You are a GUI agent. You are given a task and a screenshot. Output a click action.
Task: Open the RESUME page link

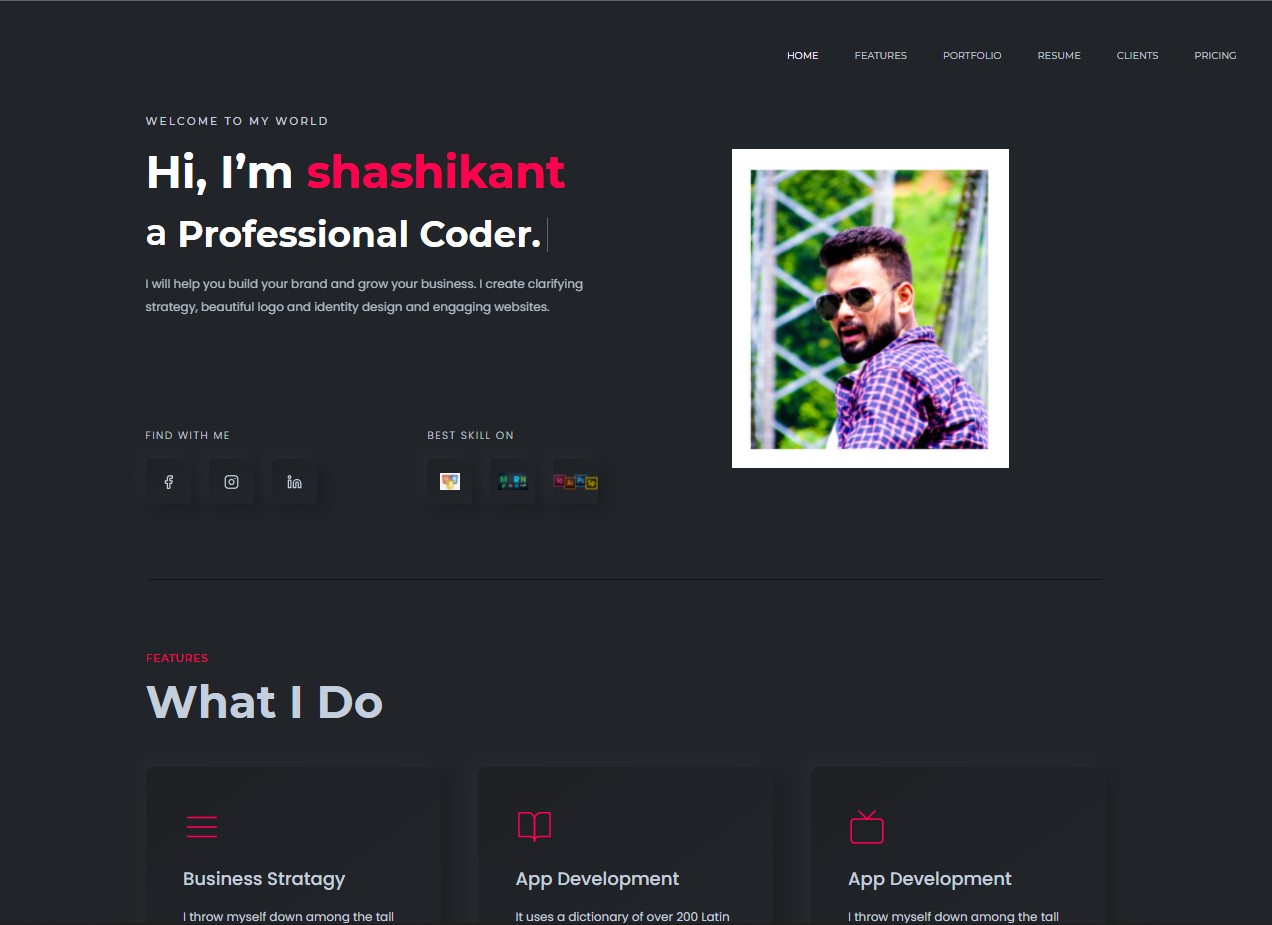[x=1059, y=55]
